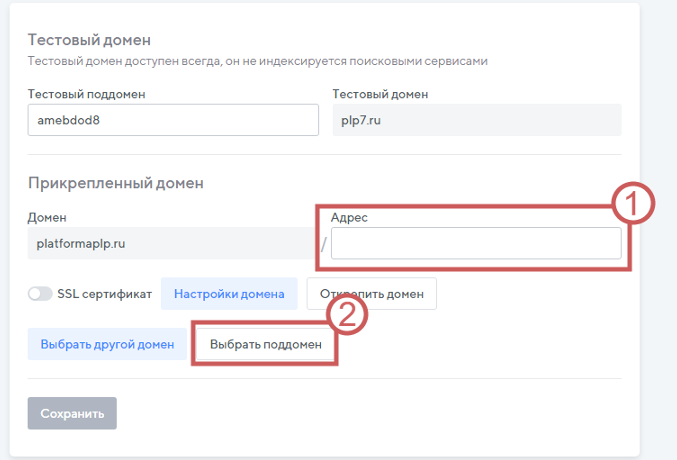Screen dimensions: 677x460
Task: Click the SSL сертификат text label
Action: [104, 294]
